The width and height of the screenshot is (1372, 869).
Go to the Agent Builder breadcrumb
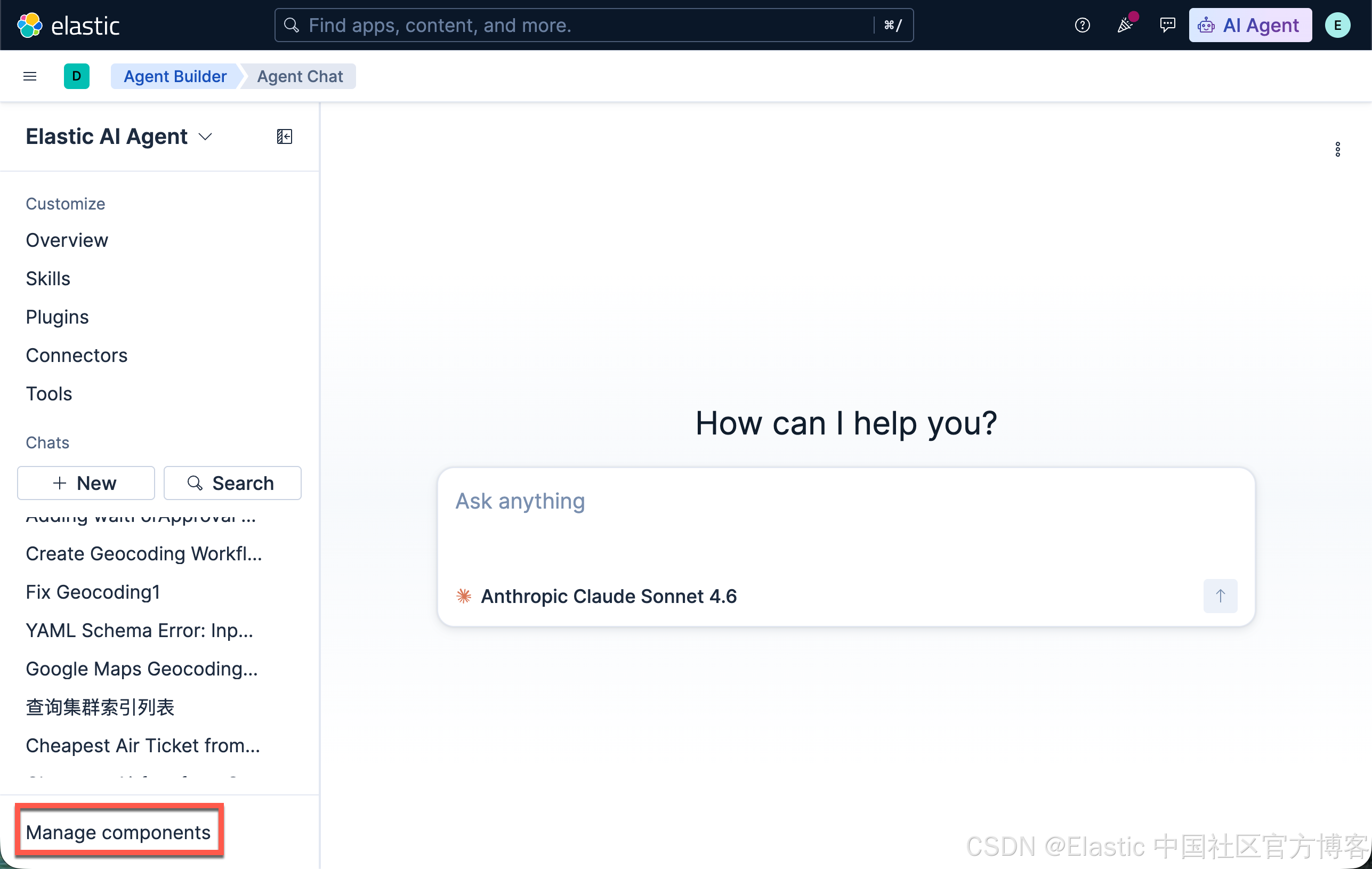175,76
